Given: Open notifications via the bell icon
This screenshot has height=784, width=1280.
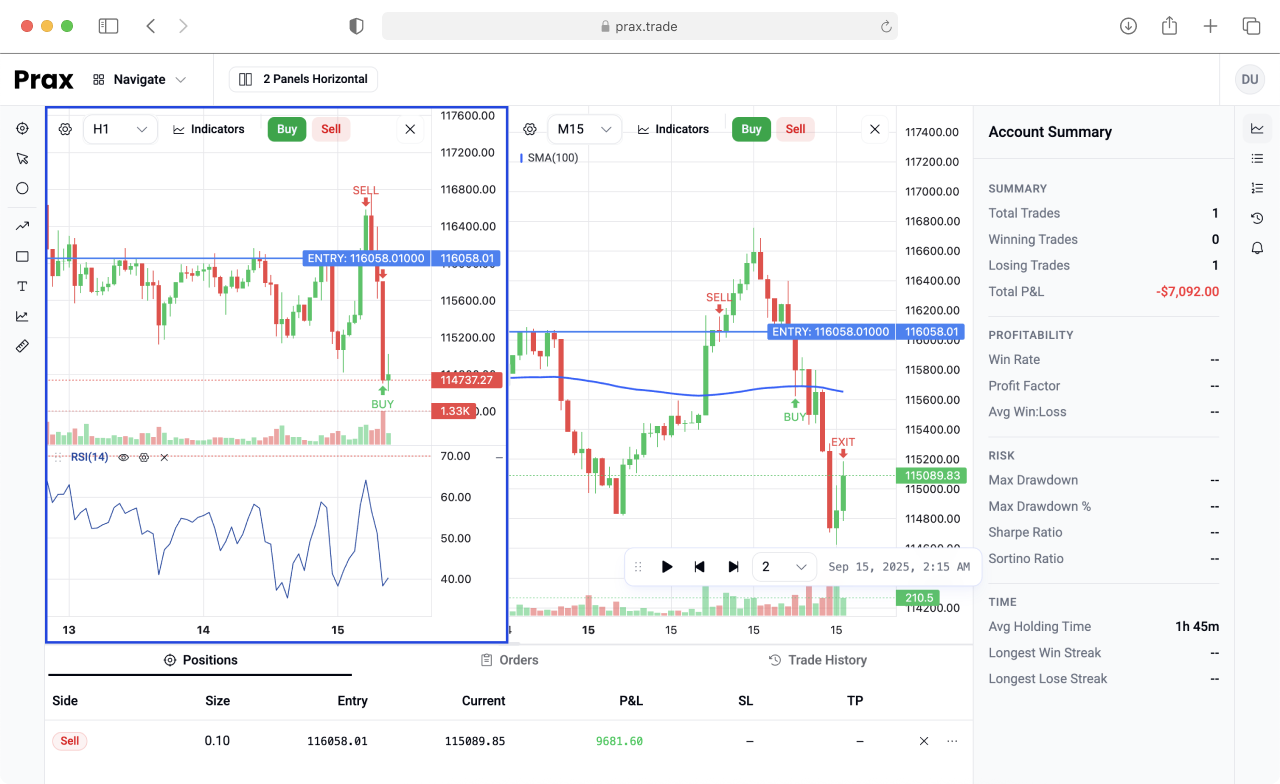Looking at the screenshot, I should 1257,247.
